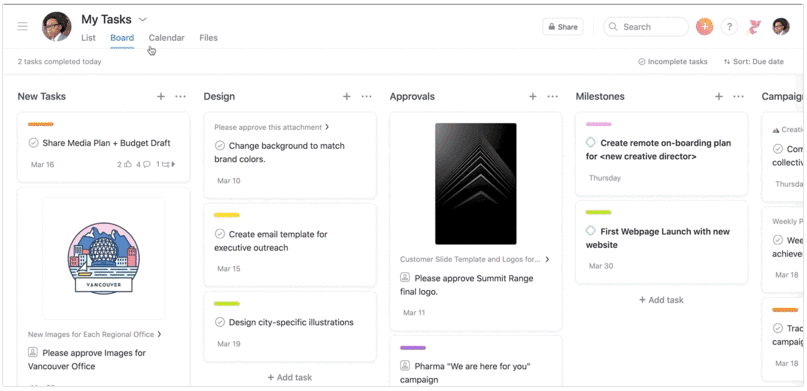Switch to the List tab

(89, 38)
